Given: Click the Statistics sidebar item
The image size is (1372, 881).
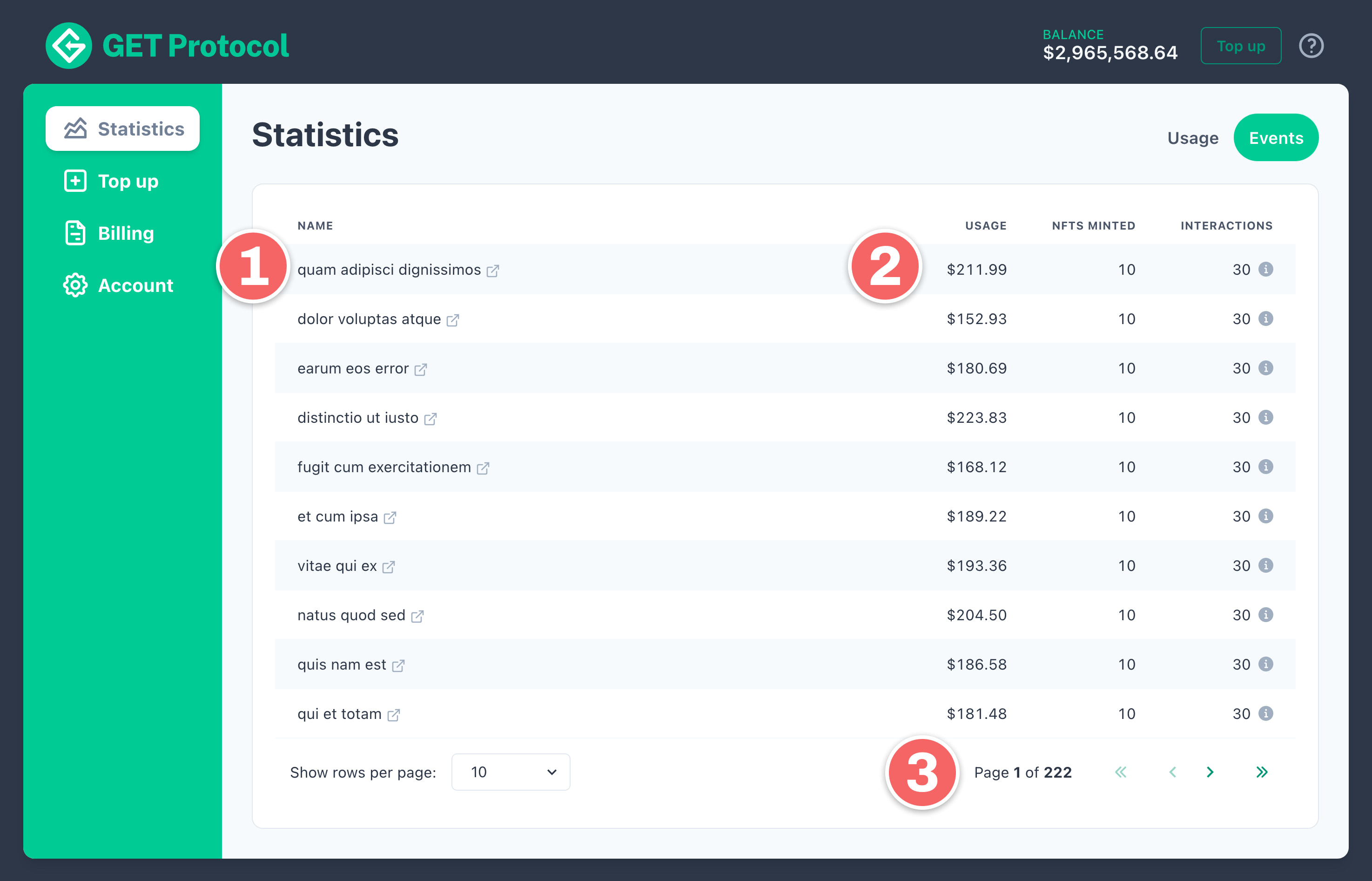Looking at the screenshot, I should pyautogui.click(x=123, y=129).
